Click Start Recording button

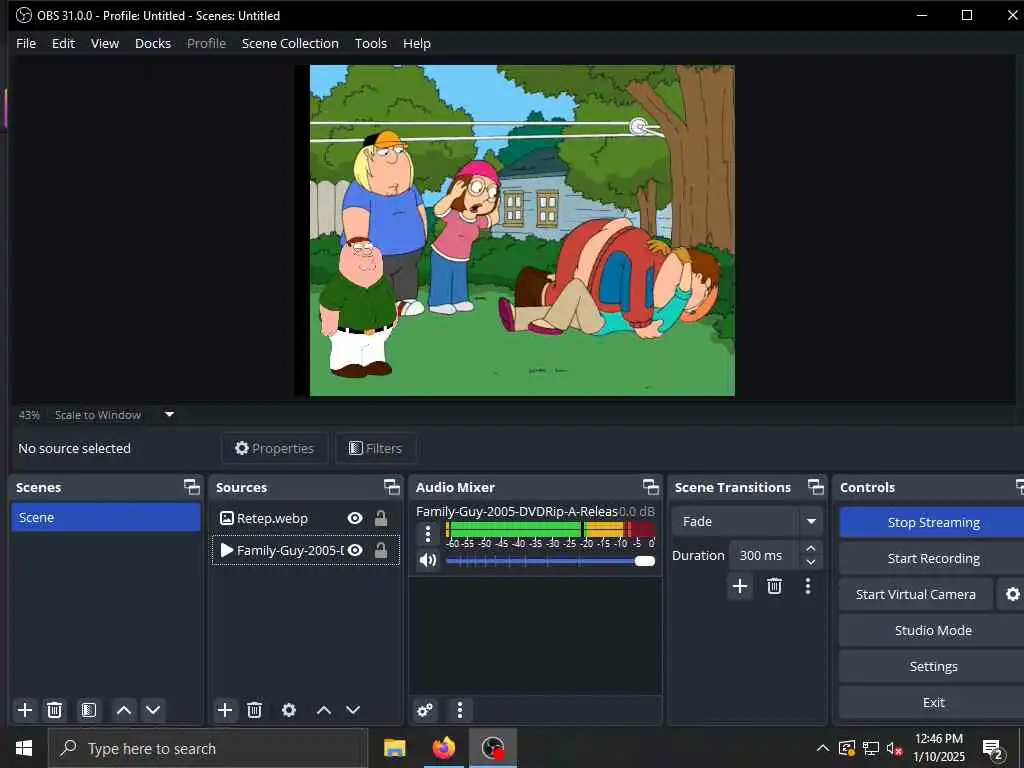point(933,558)
